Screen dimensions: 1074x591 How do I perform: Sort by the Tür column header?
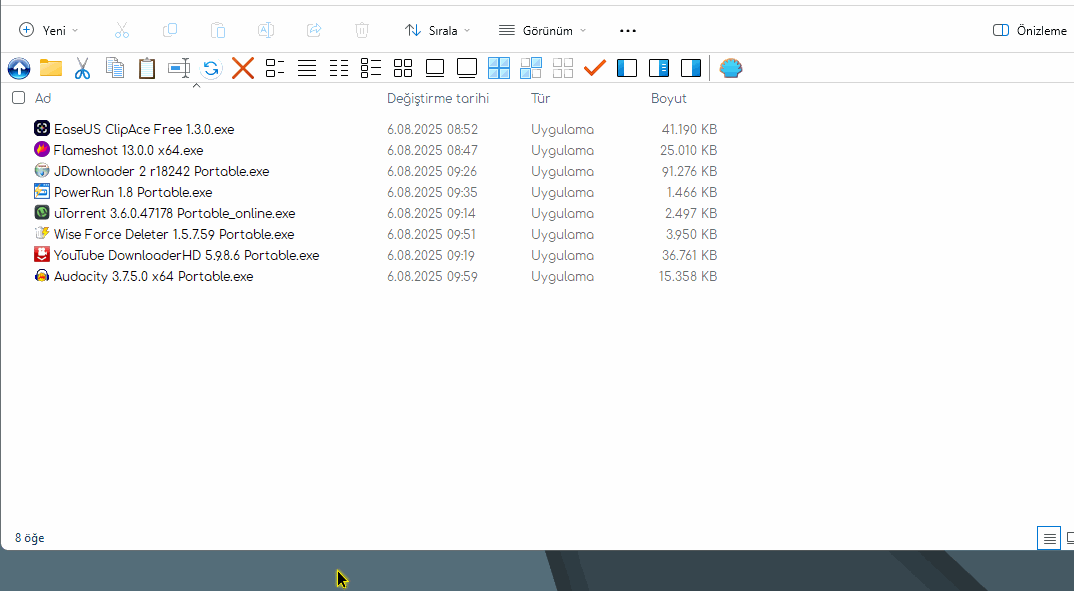pyautogui.click(x=540, y=98)
